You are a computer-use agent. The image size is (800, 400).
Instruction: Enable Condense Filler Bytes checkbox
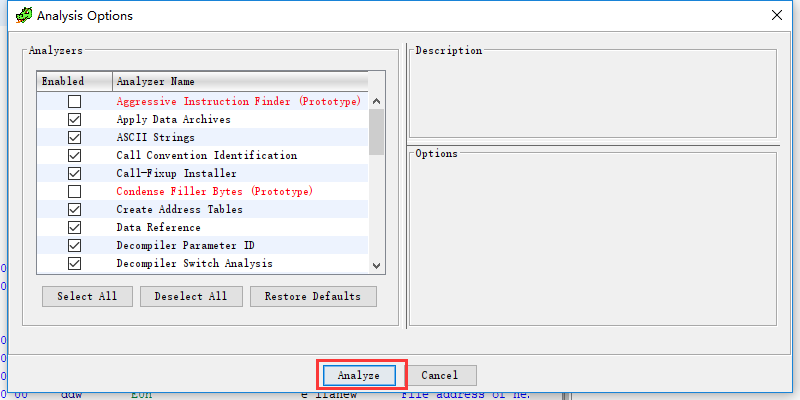(x=74, y=192)
